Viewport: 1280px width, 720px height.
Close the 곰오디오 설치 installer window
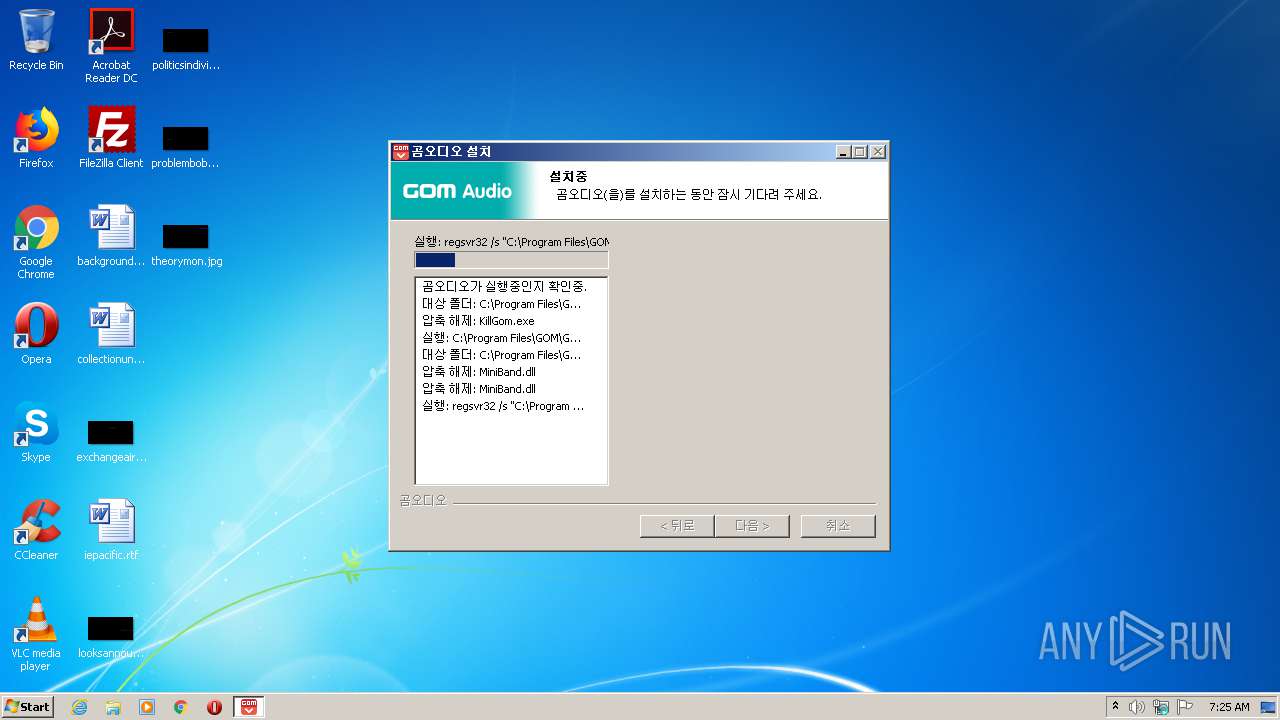877,152
